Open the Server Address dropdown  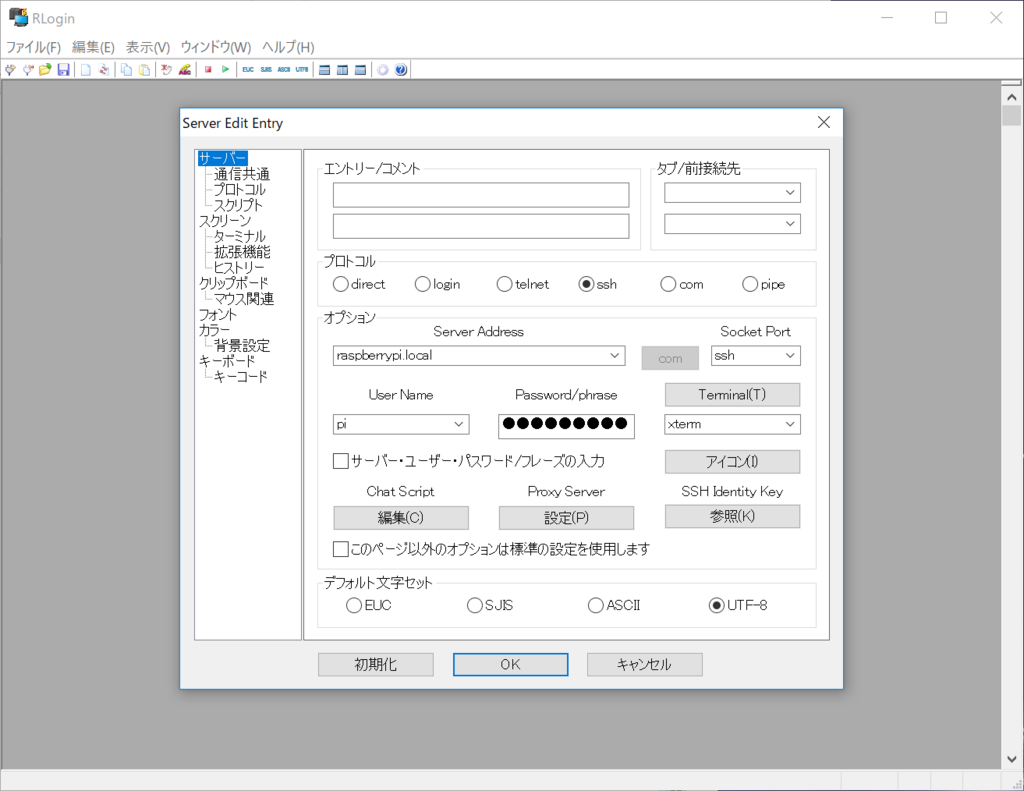pos(614,355)
